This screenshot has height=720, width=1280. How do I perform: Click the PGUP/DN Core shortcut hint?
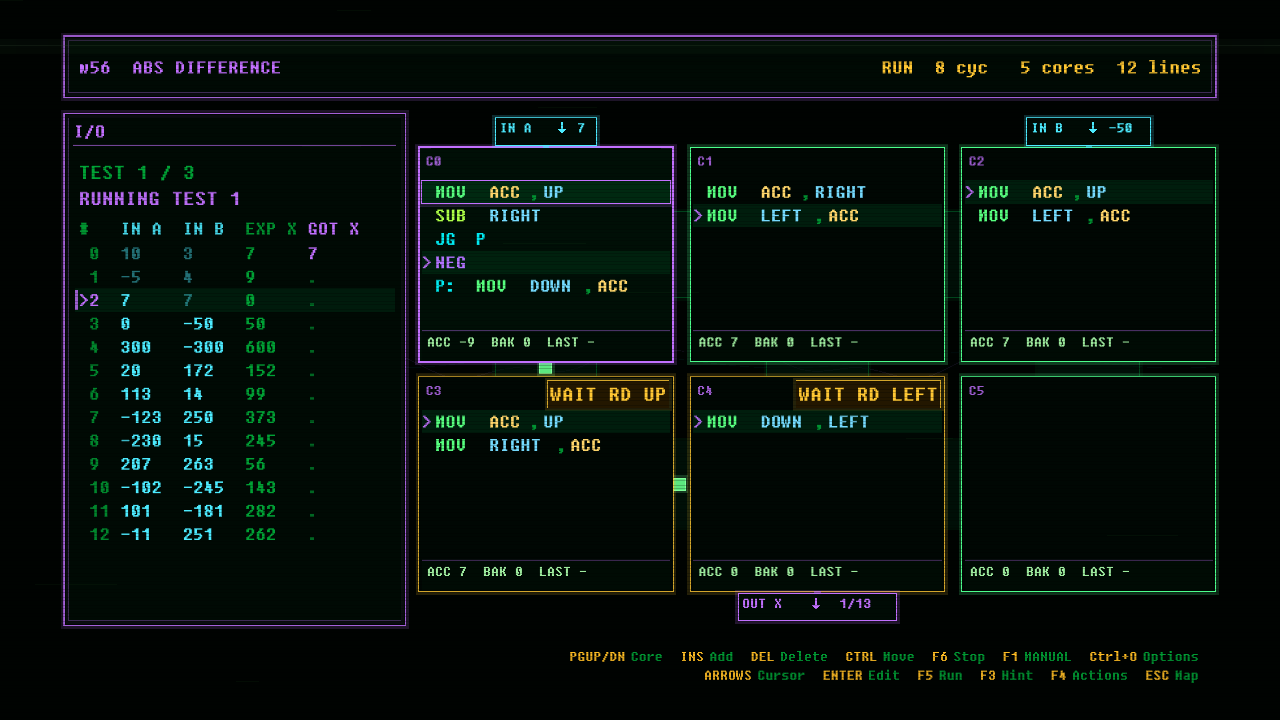(x=616, y=657)
